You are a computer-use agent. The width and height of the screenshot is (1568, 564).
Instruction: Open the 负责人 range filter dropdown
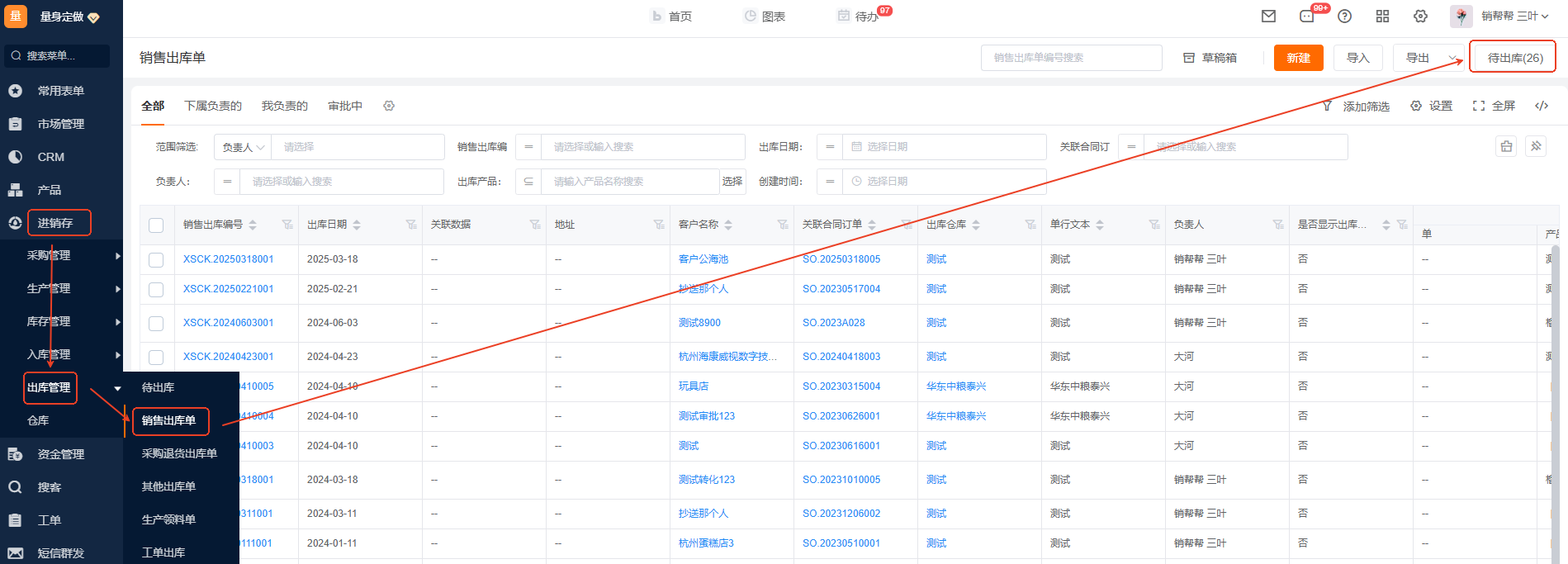pyautogui.click(x=243, y=147)
